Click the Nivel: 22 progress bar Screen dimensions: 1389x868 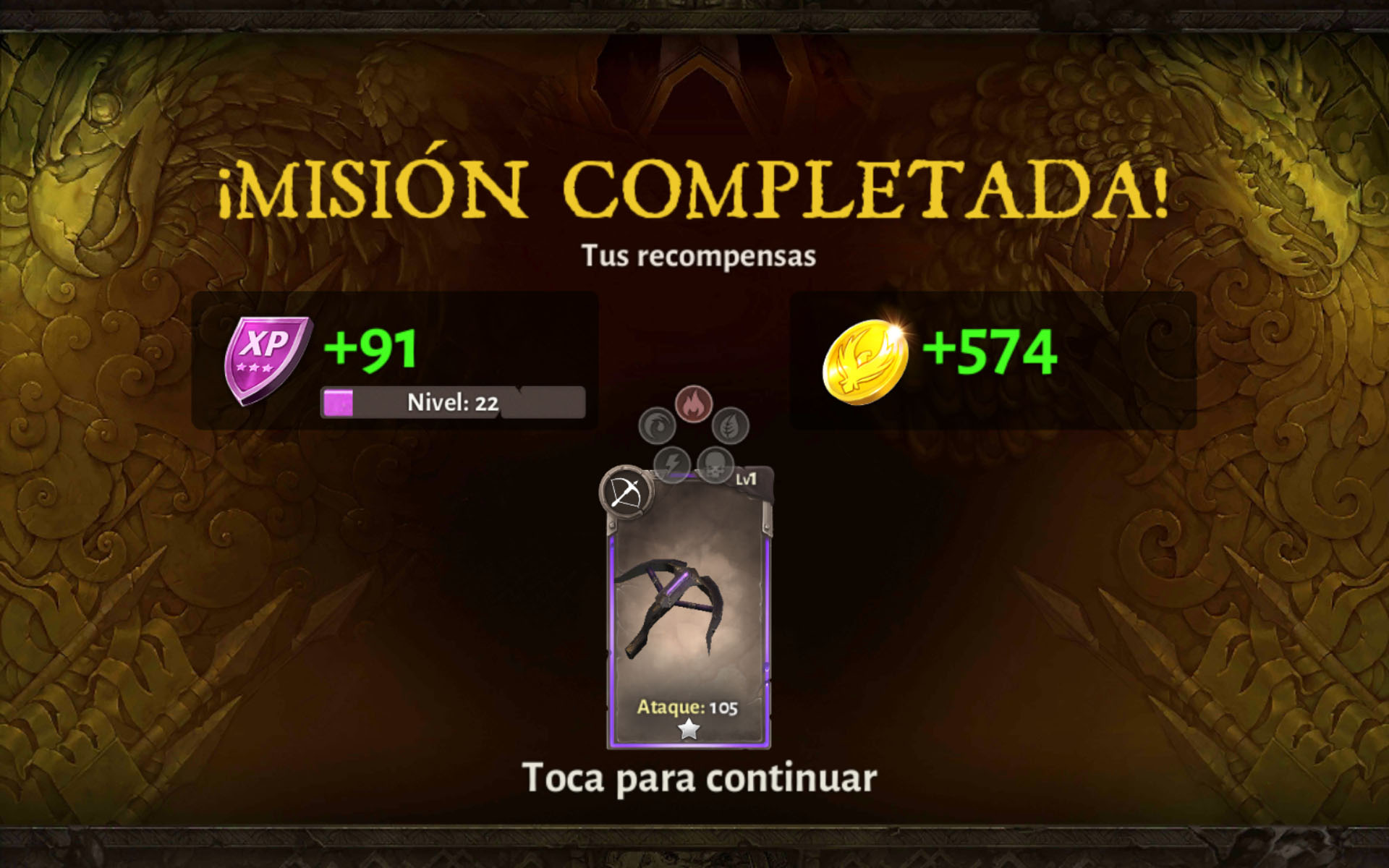[453, 402]
